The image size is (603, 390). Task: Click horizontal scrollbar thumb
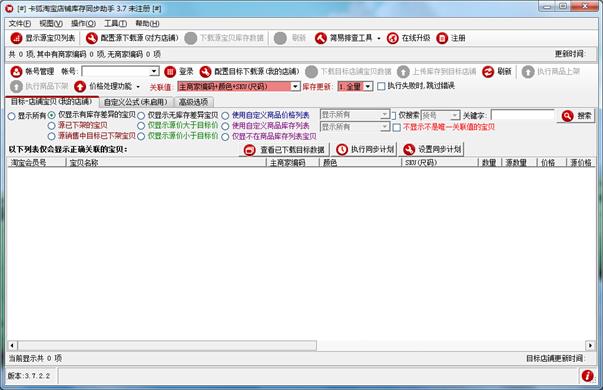167,345
